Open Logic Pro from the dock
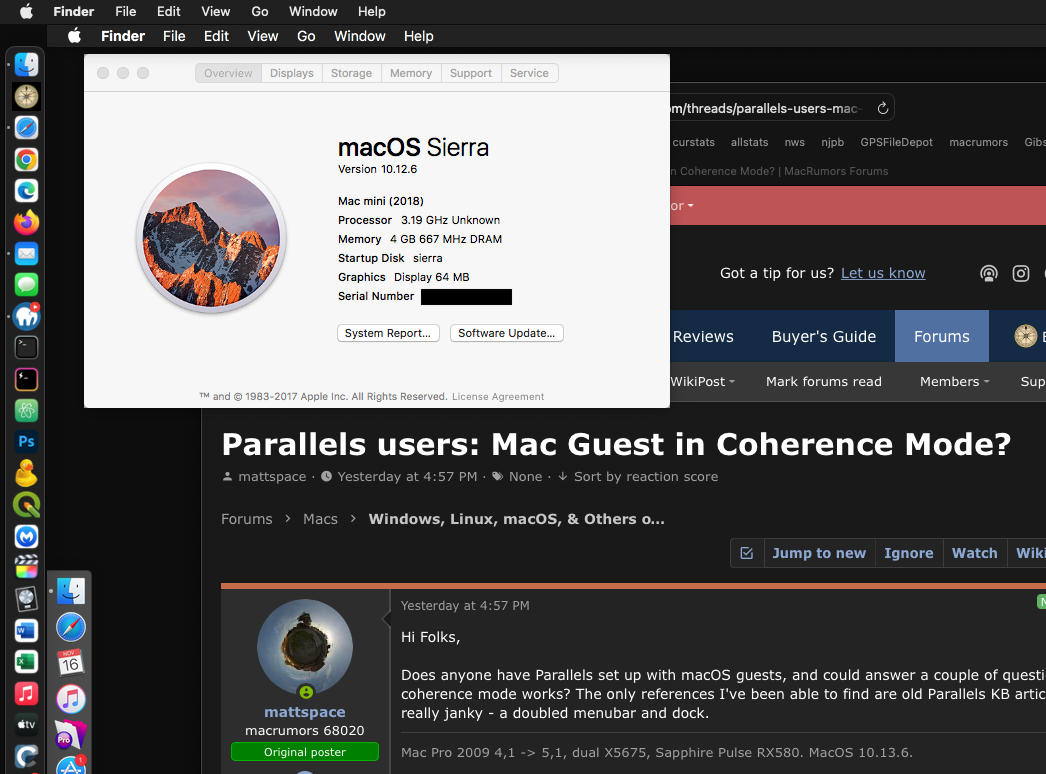The height and width of the screenshot is (774, 1046). (26, 599)
